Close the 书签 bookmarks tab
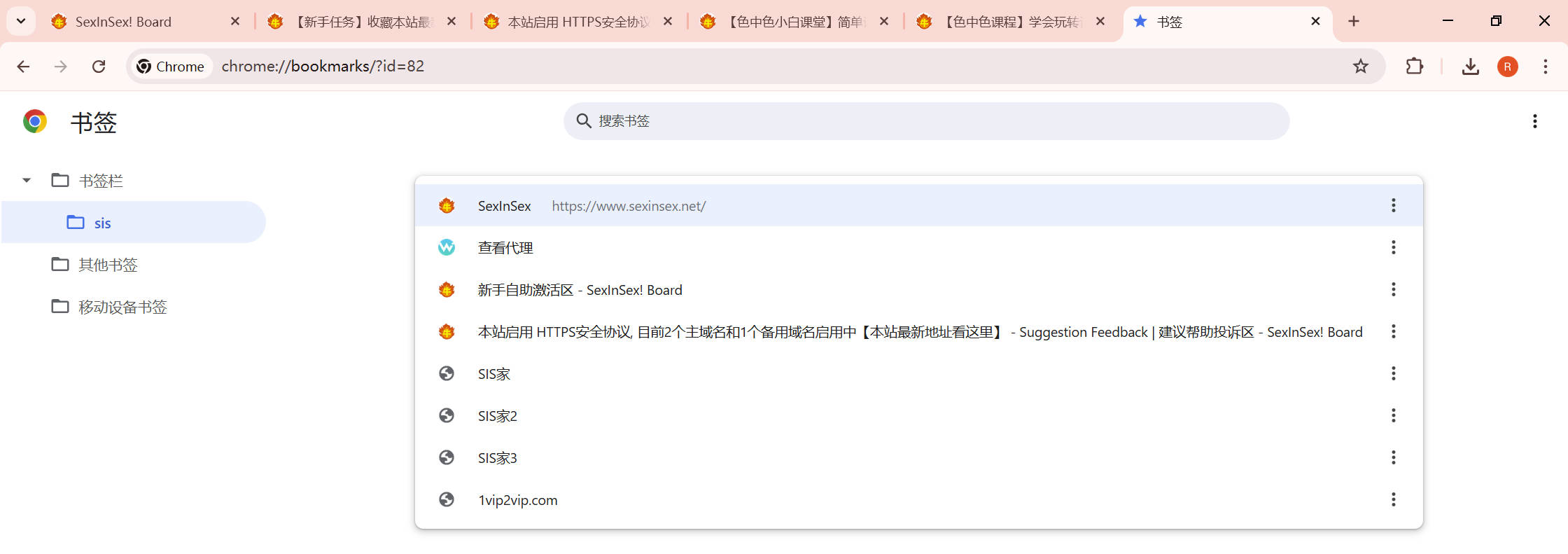The height and width of the screenshot is (554, 1568). tap(1315, 22)
